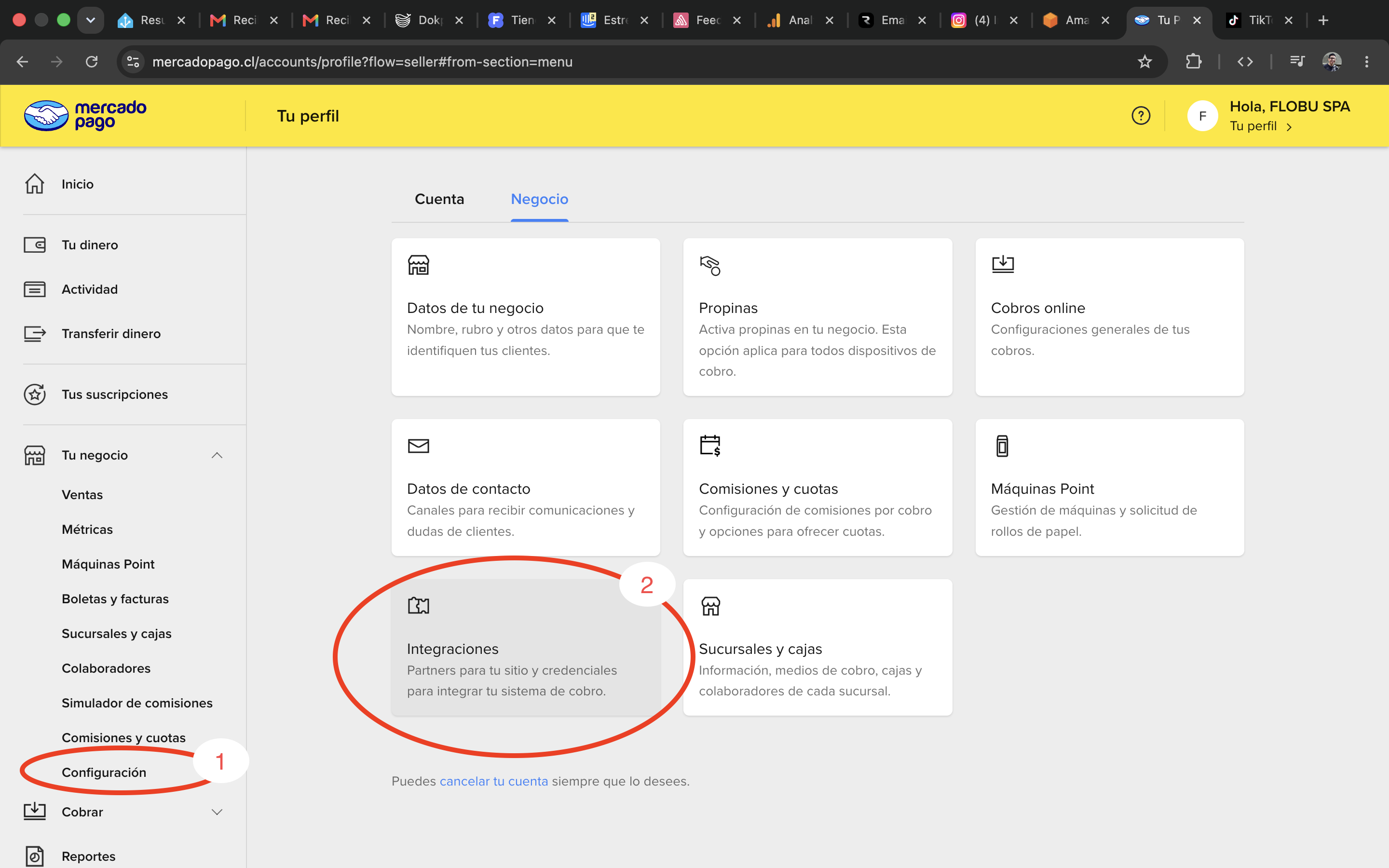Image resolution: width=1389 pixels, height=868 pixels.
Task: View site information icon in address bar
Action: click(133, 61)
